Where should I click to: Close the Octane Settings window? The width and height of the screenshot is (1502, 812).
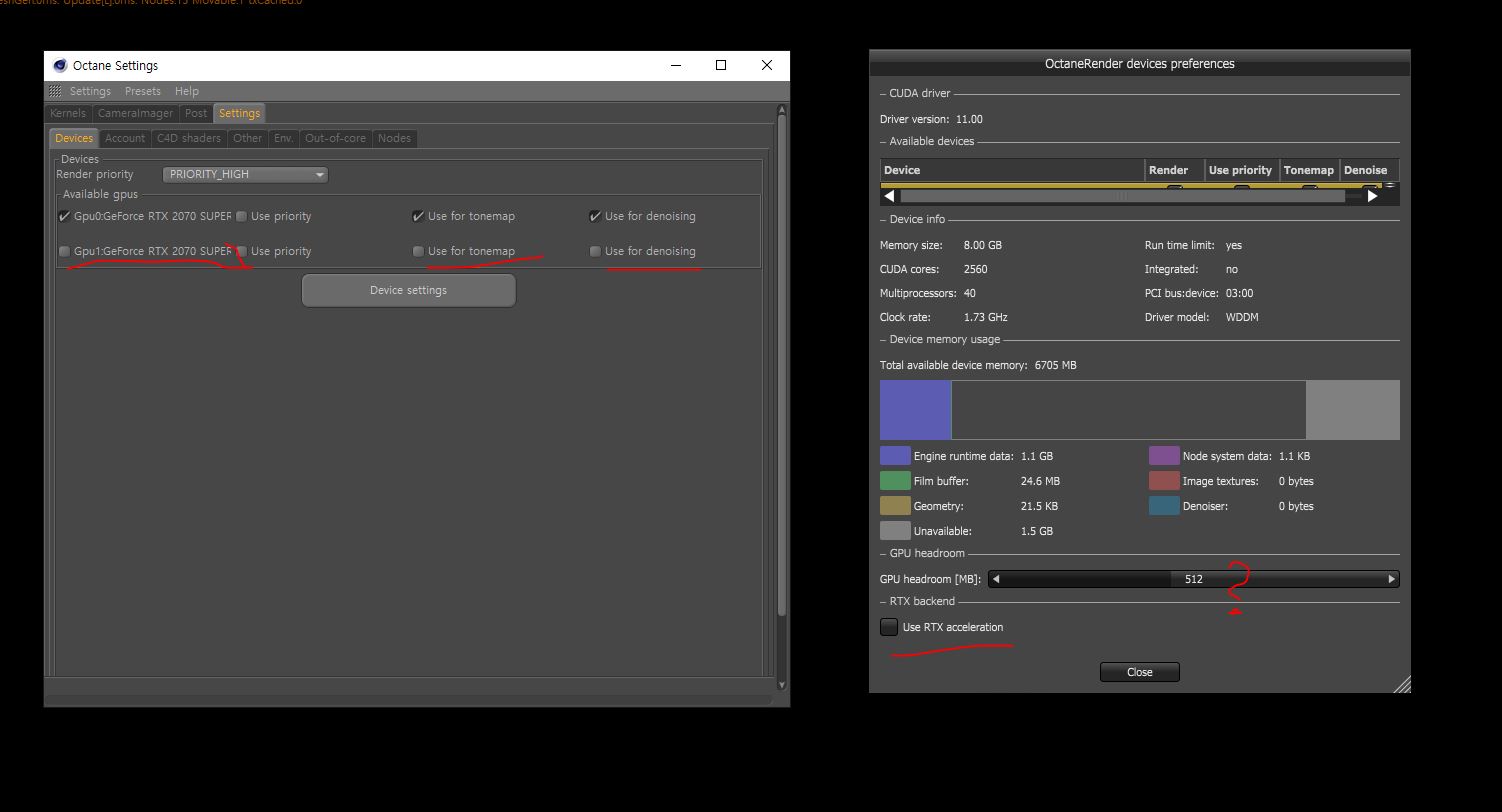pyautogui.click(x=767, y=65)
